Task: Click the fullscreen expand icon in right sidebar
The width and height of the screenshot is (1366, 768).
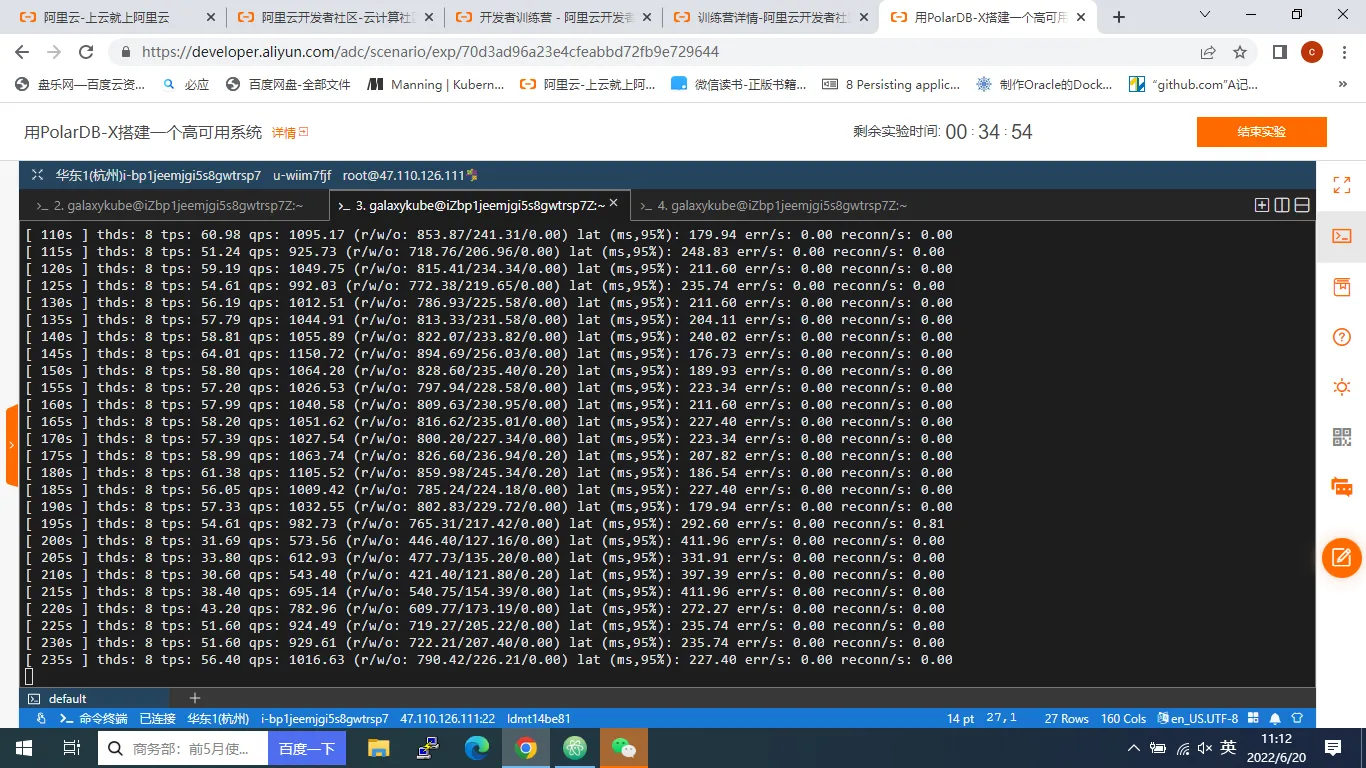Action: point(1341,185)
